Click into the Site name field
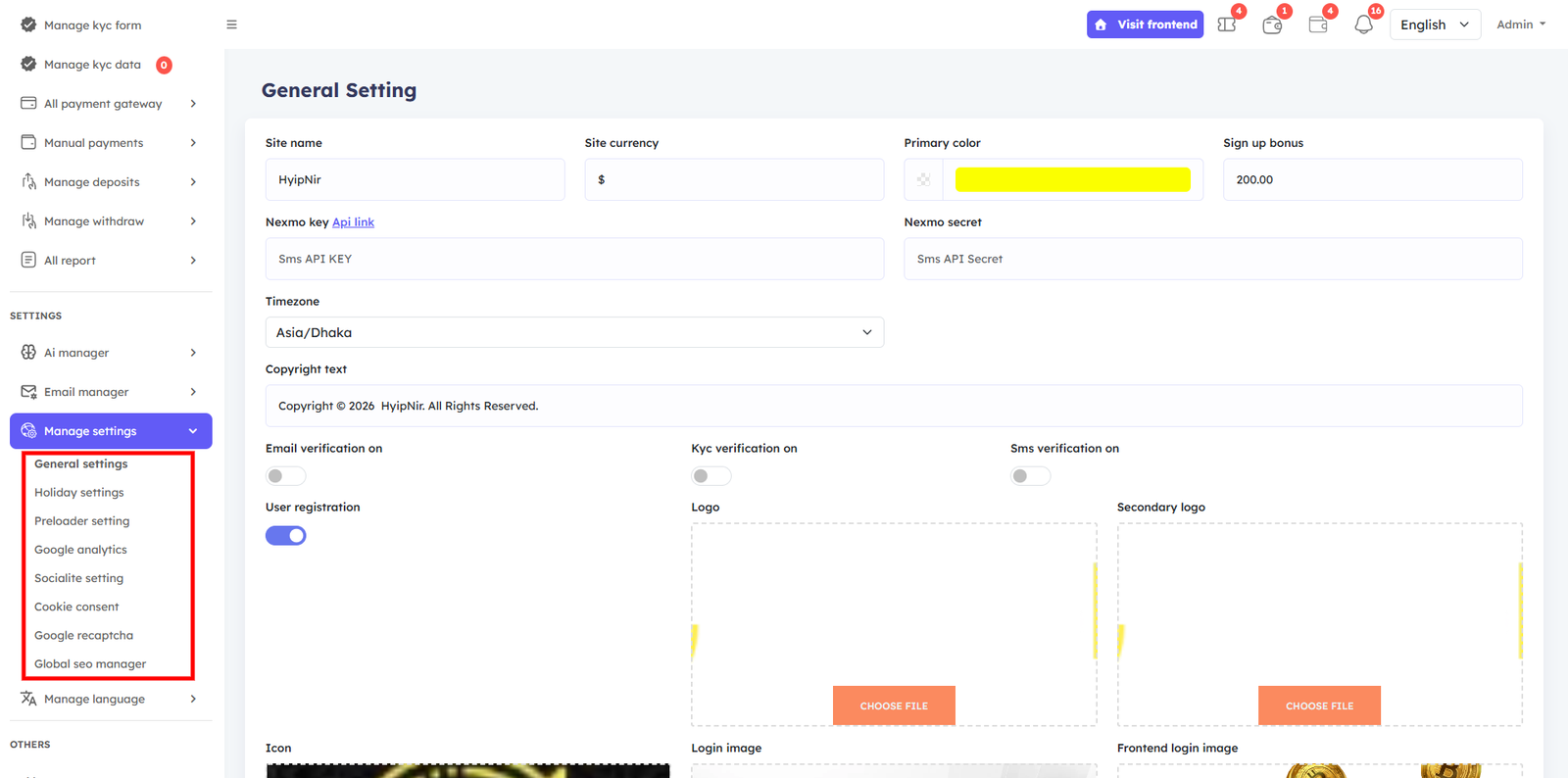The image size is (1568, 778). 415,180
